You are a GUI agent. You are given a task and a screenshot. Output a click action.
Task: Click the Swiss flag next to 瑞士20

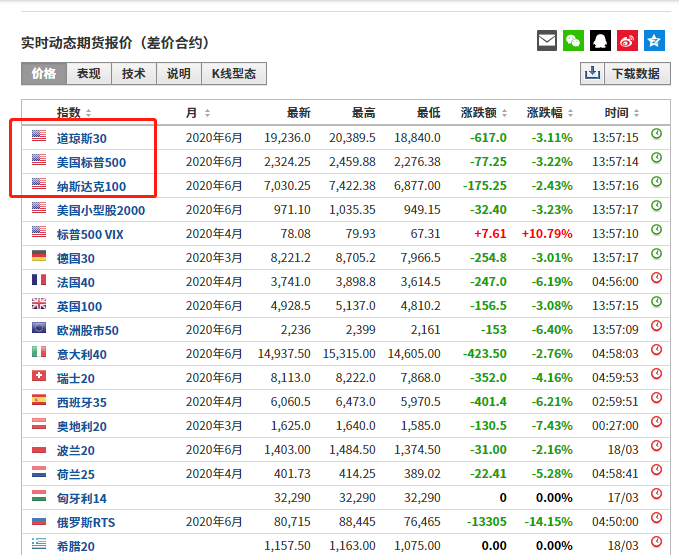coord(39,376)
